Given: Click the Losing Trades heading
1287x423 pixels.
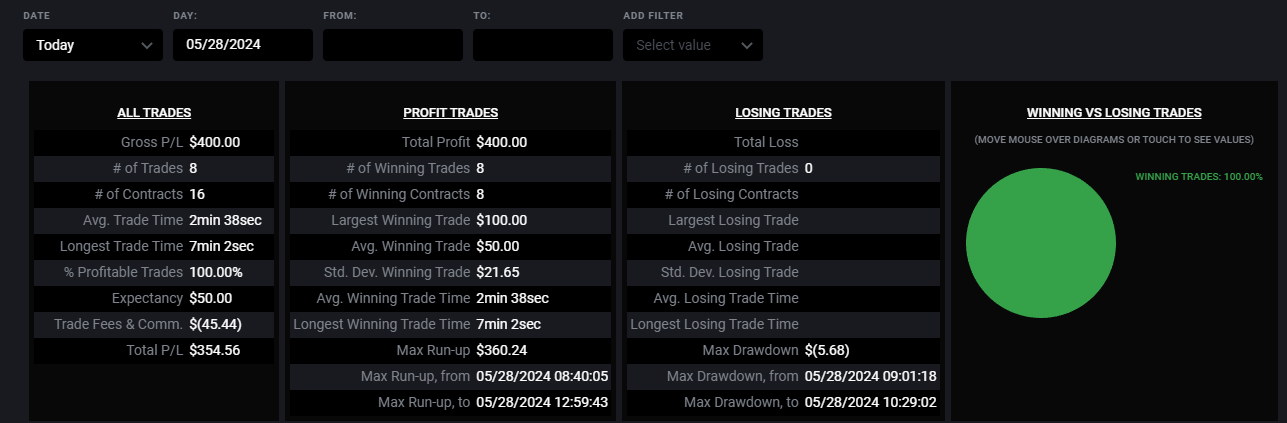Looking at the screenshot, I should click(783, 113).
